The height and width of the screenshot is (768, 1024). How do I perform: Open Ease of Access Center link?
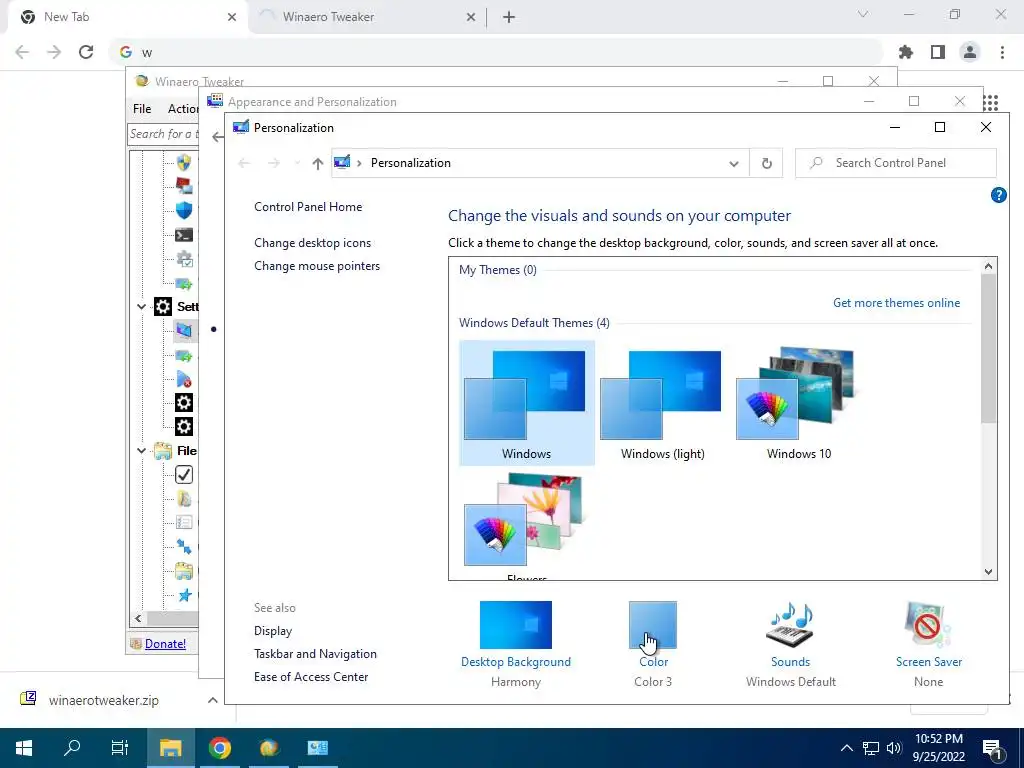311,677
